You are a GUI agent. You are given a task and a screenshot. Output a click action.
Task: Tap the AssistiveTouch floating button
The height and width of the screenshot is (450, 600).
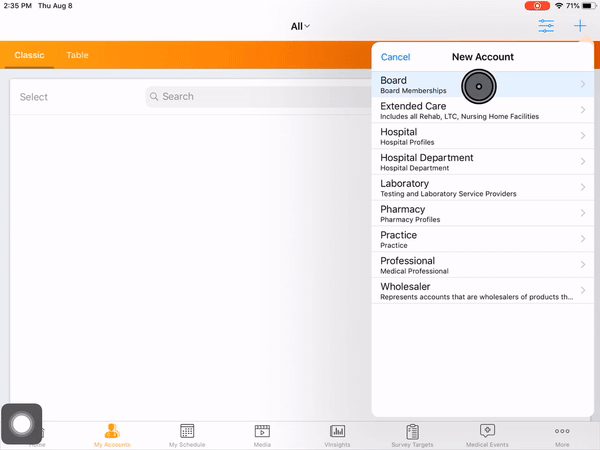point(22,424)
